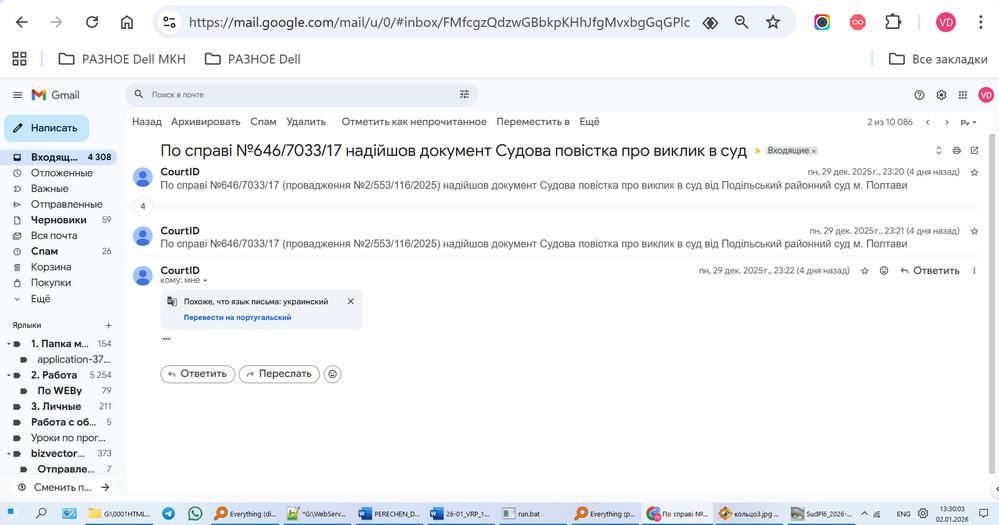999x525 pixels.
Task: Show trimmed content ellipsis
Action: pos(166,339)
